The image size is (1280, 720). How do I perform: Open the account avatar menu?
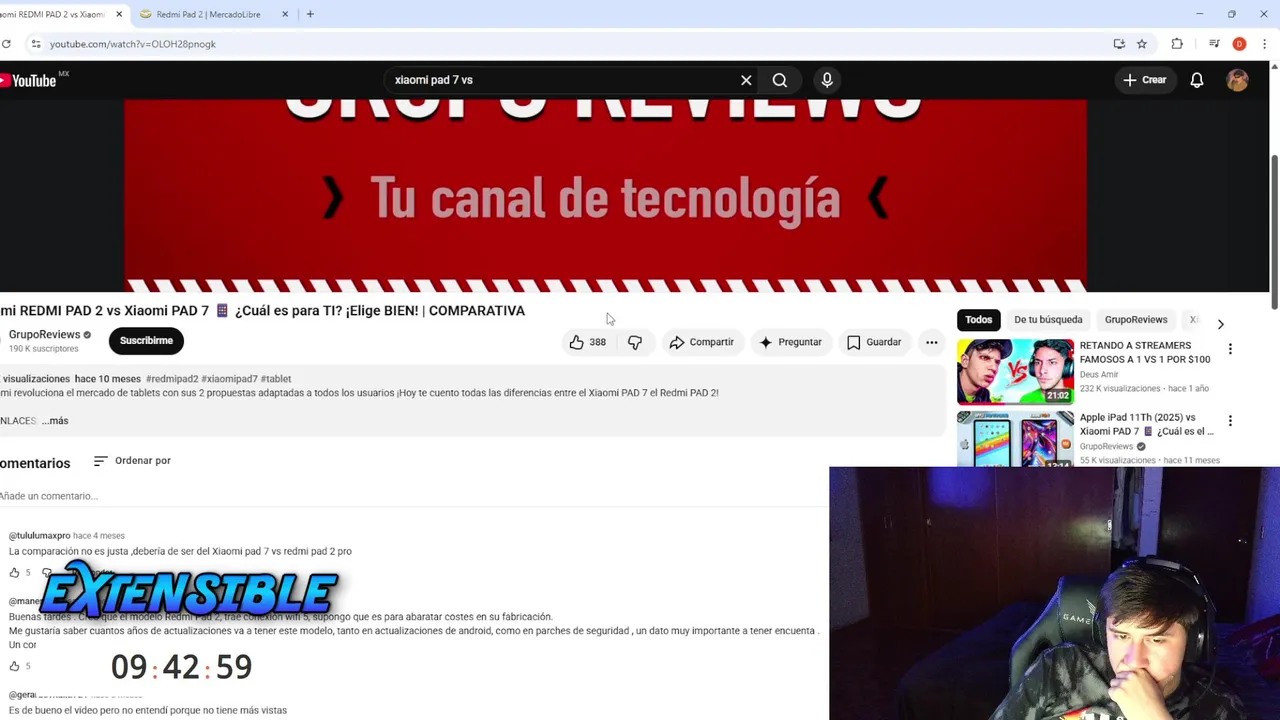tap(1237, 80)
